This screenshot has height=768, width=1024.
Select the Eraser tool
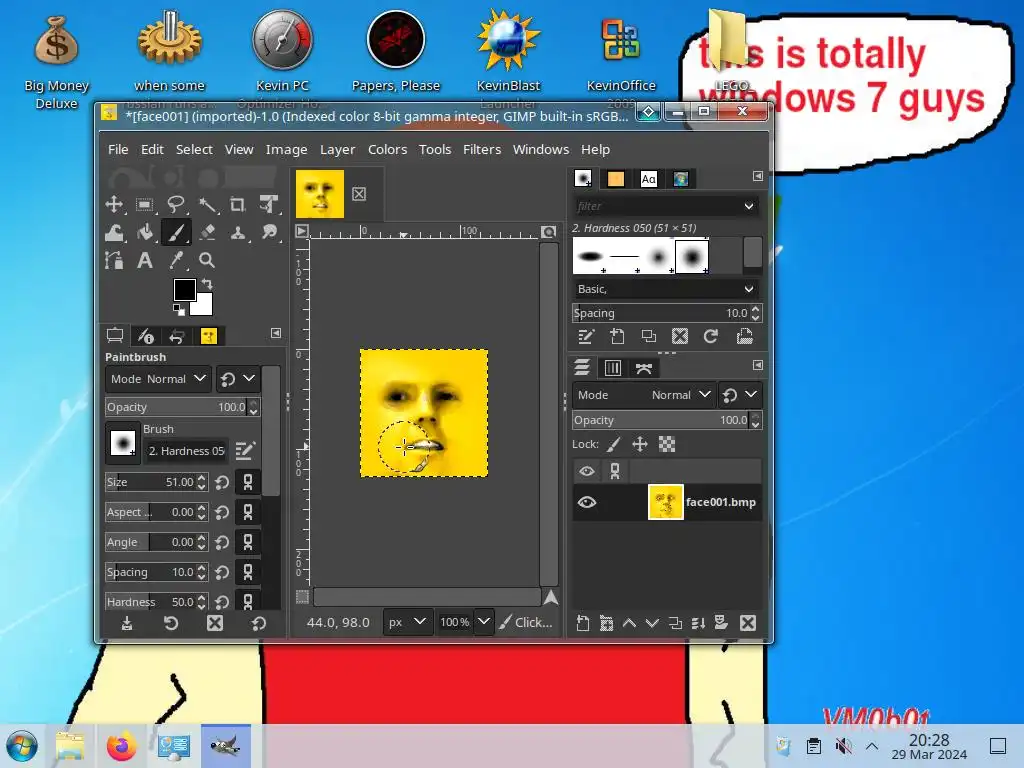click(207, 232)
